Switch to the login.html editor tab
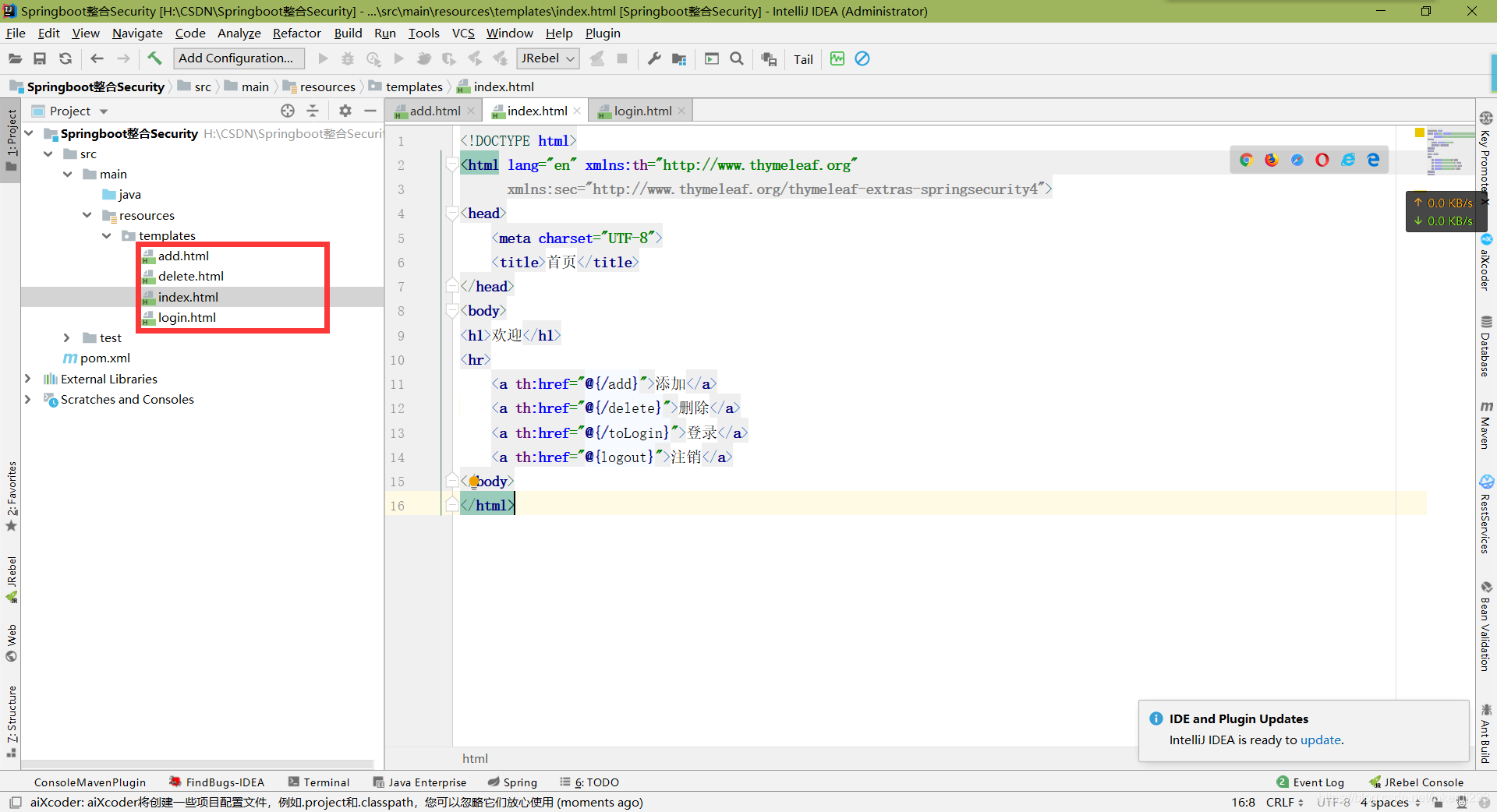Image resolution: width=1497 pixels, height=812 pixels. click(x=642, y=111)
